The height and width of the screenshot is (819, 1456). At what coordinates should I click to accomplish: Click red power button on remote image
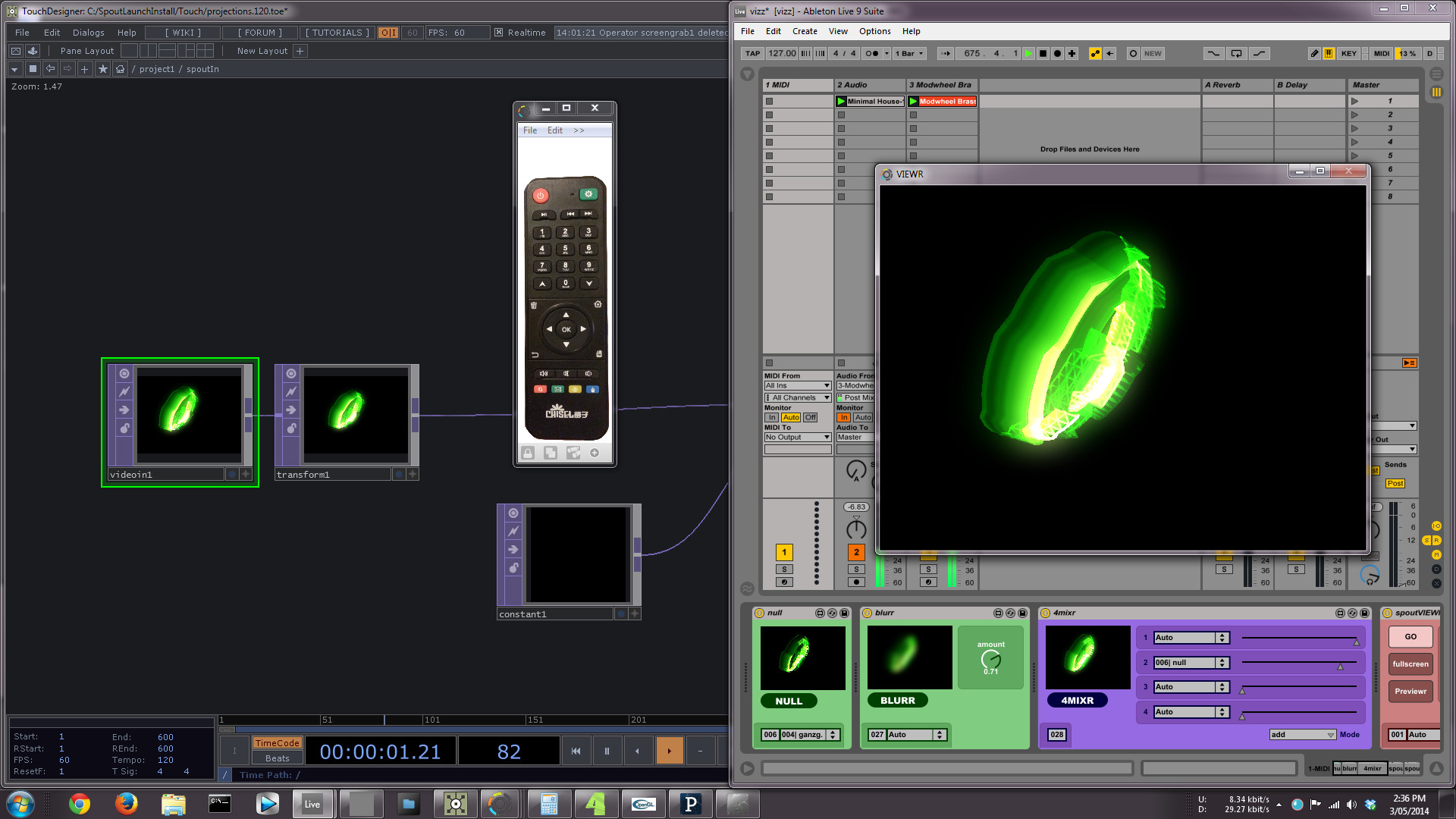pos(540,196)
